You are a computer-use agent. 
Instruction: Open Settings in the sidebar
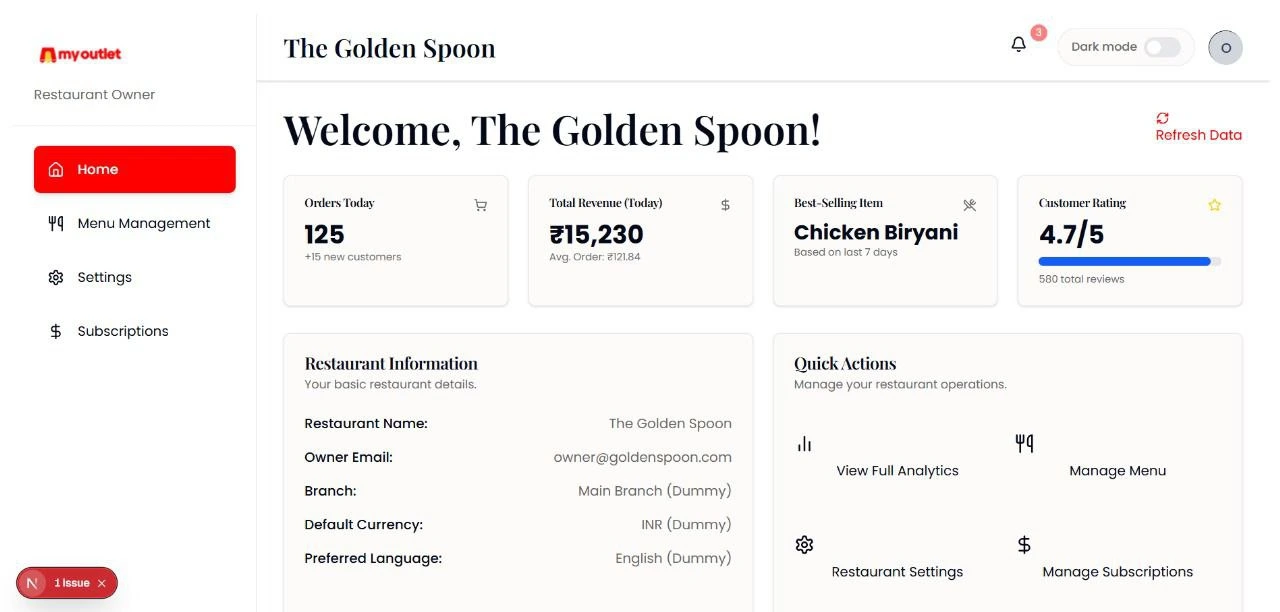[x=135, y=277]
